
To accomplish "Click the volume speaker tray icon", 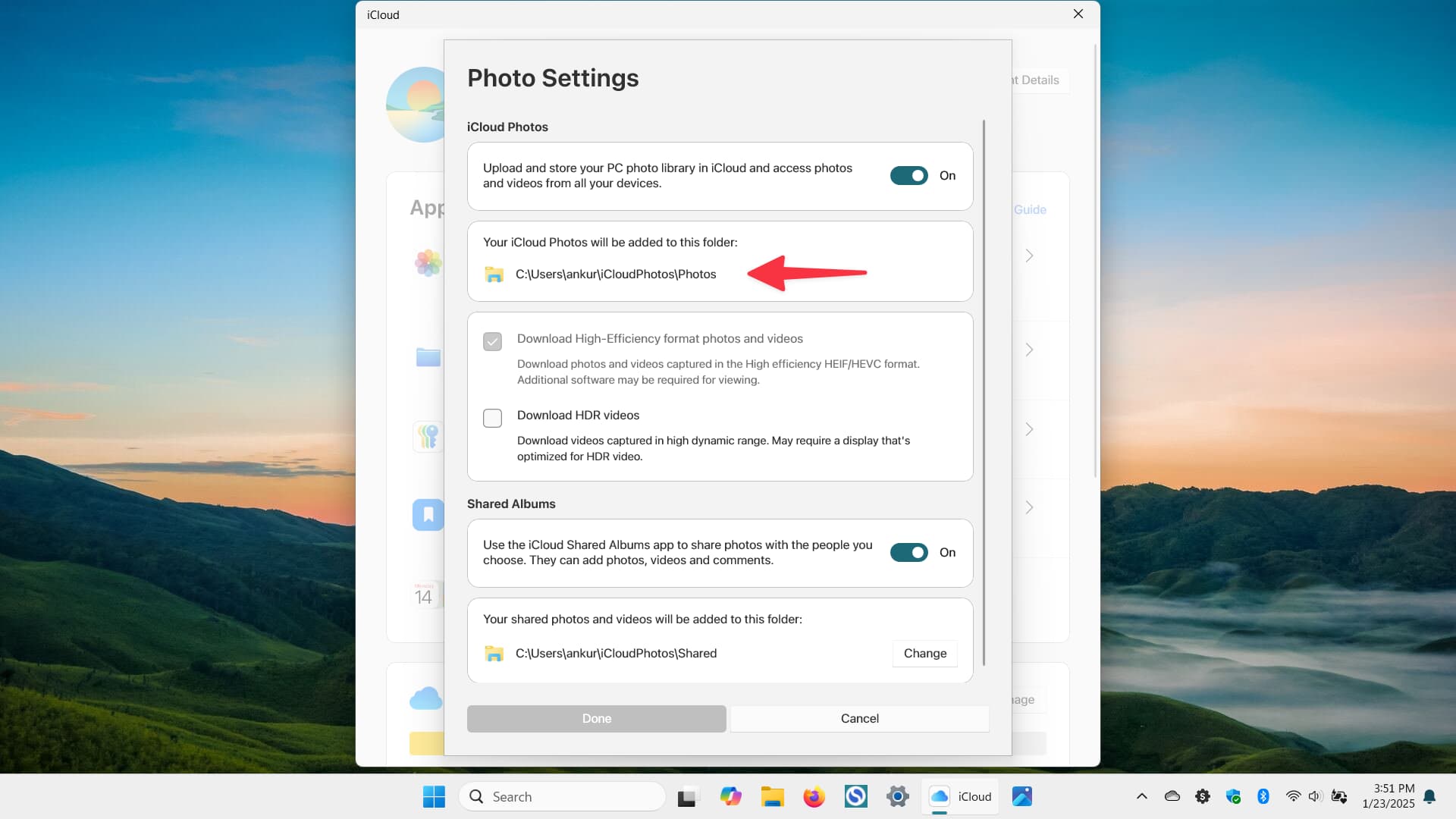I will point(1316,796).
